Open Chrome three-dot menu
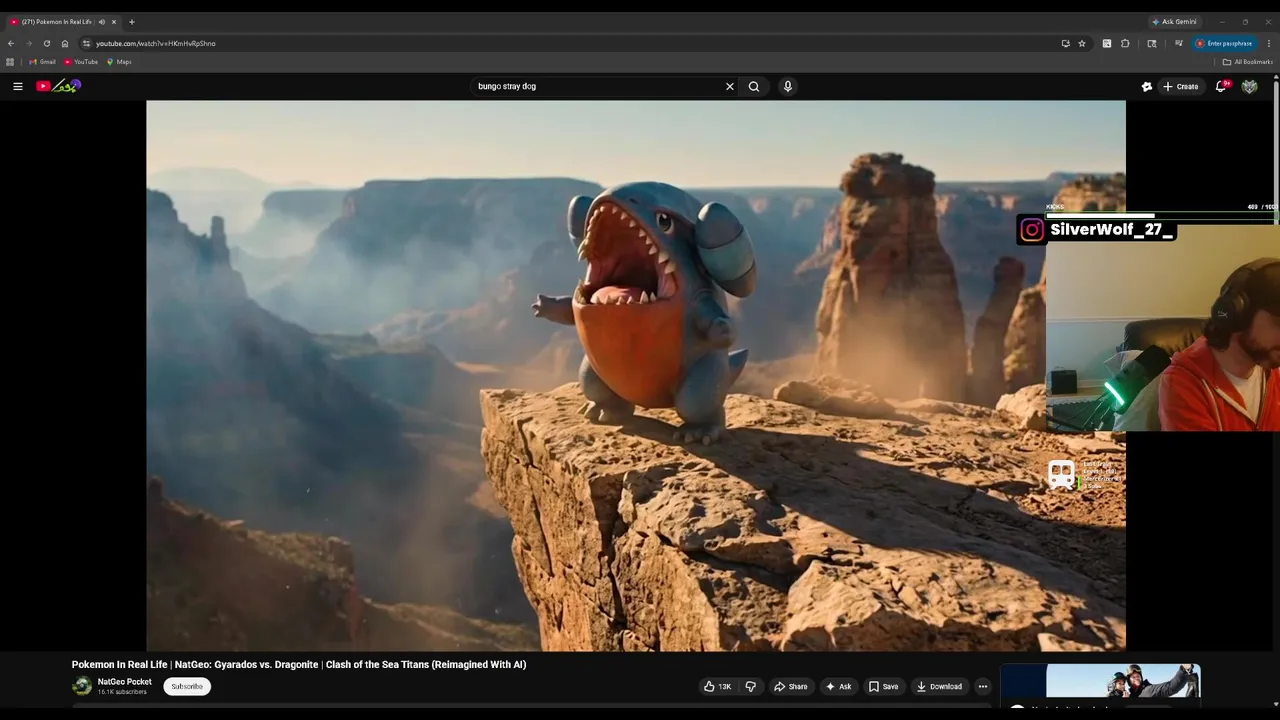1280x720 pixels. [1269, 43]
